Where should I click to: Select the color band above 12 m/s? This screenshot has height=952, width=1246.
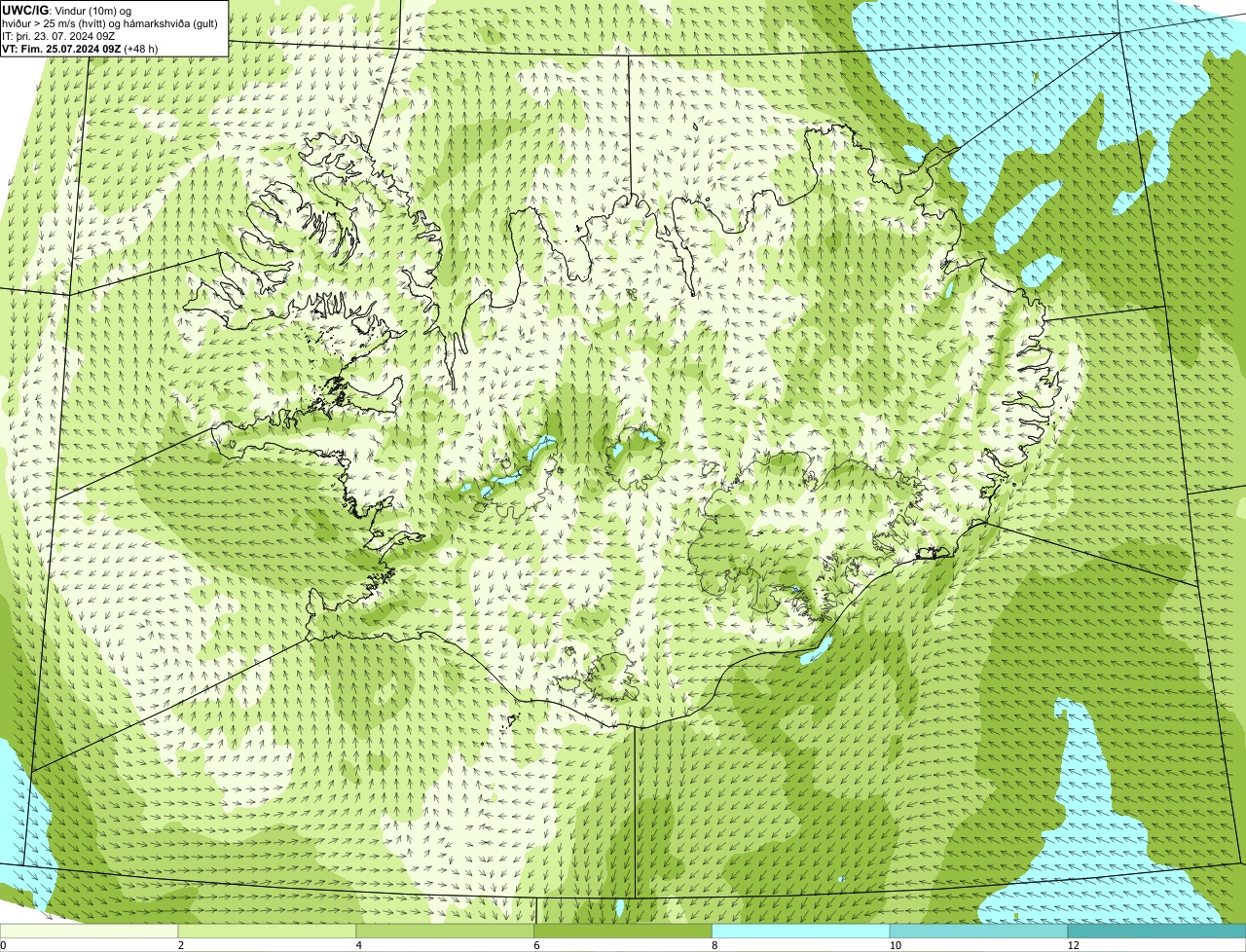[1158, 931]
